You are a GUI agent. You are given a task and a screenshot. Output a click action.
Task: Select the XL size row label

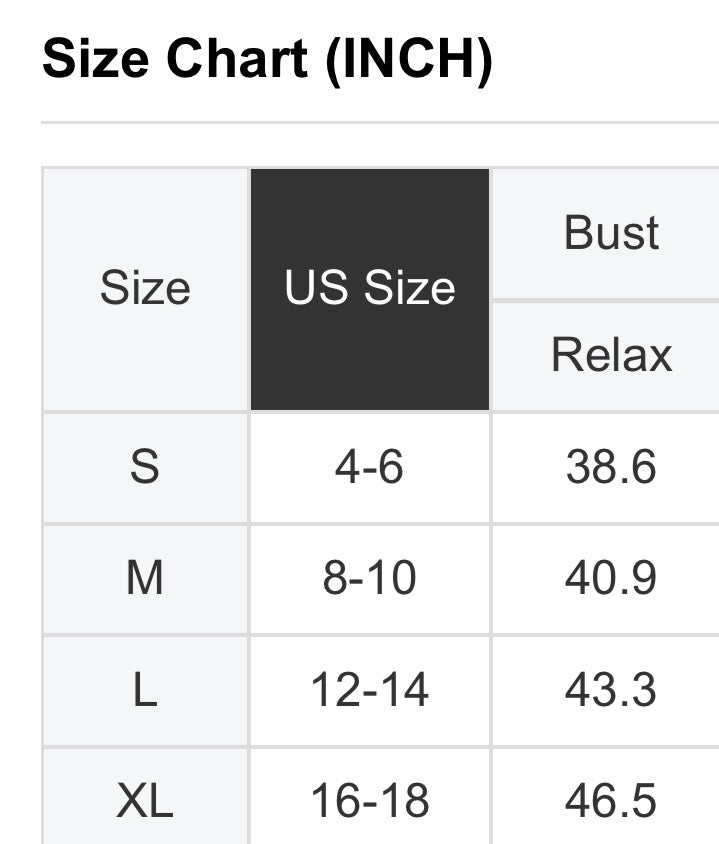coord(145,801)
